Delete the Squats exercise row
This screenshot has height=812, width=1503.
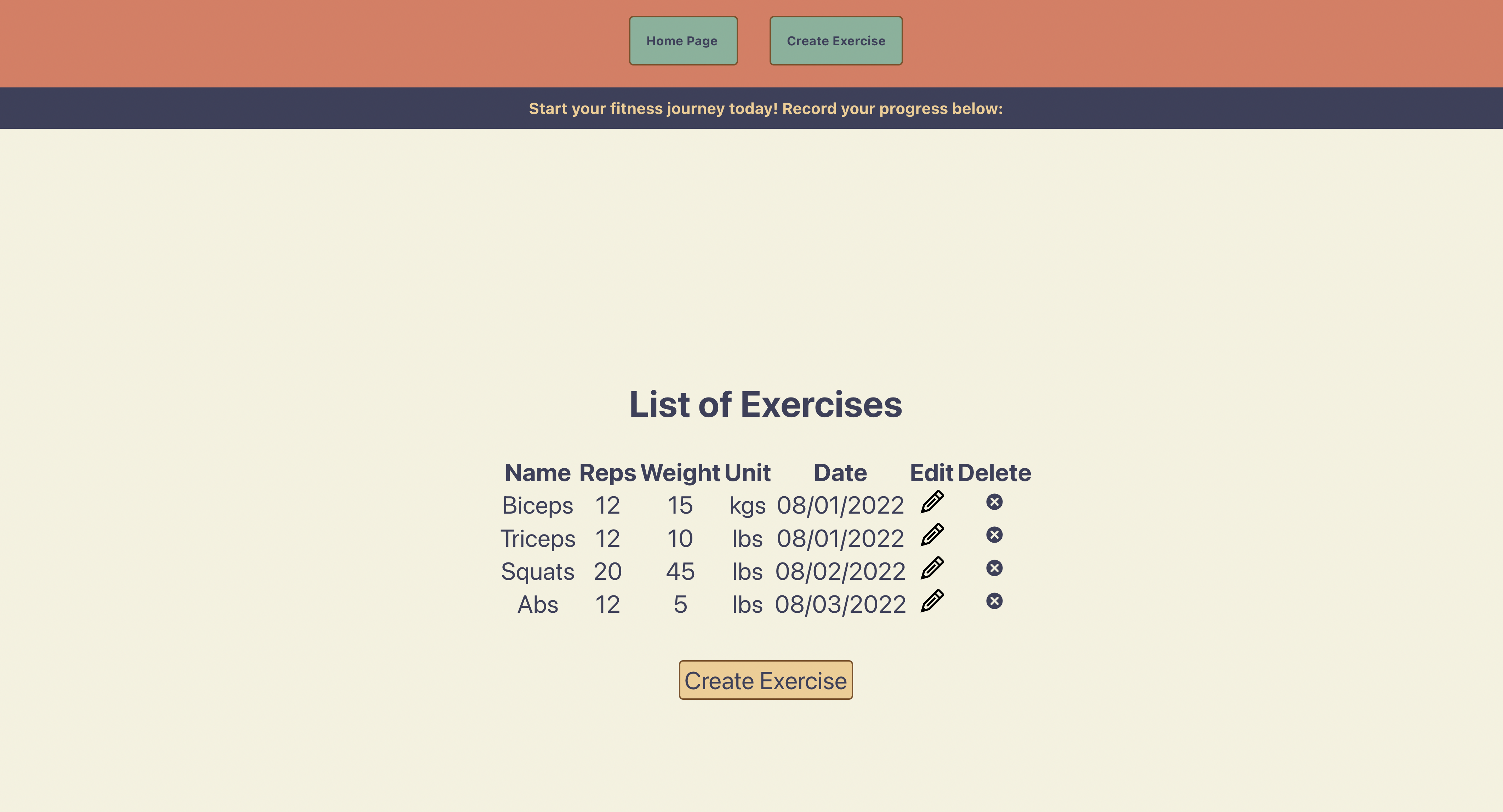(994, 568)
